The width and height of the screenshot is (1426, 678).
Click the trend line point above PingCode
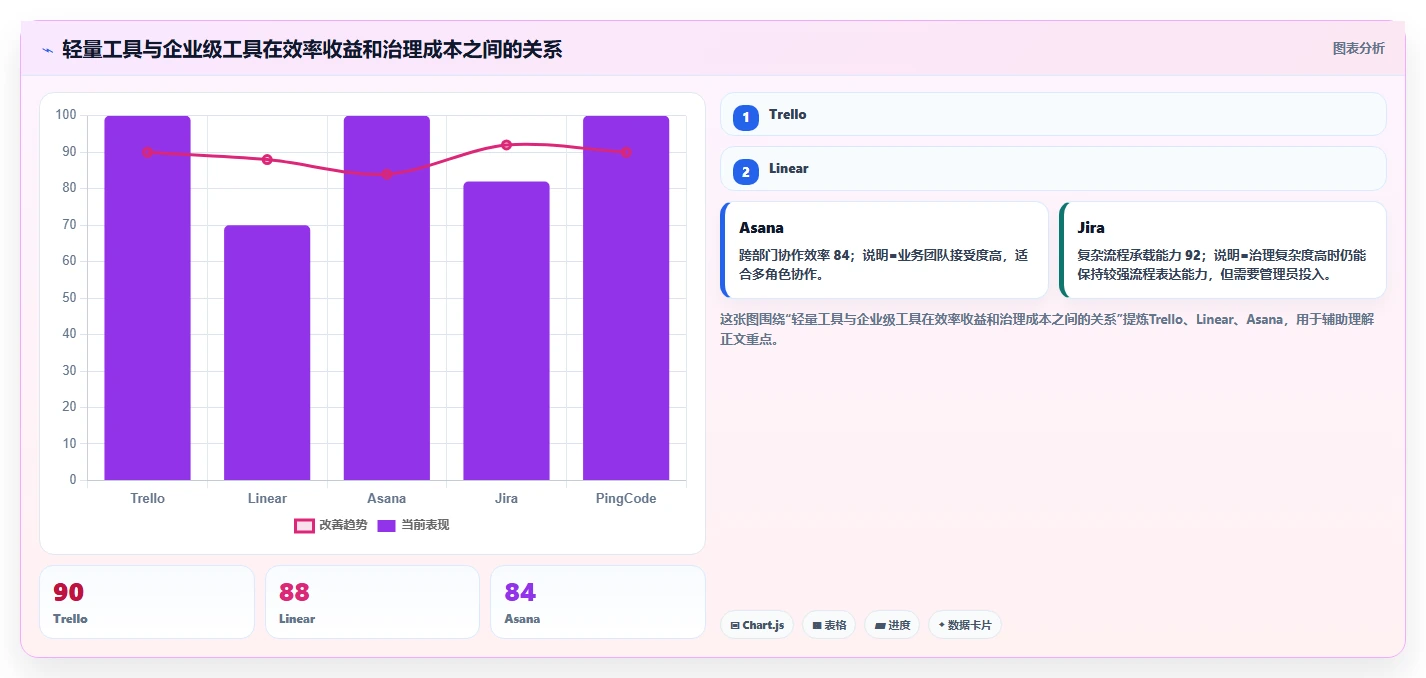626,152
